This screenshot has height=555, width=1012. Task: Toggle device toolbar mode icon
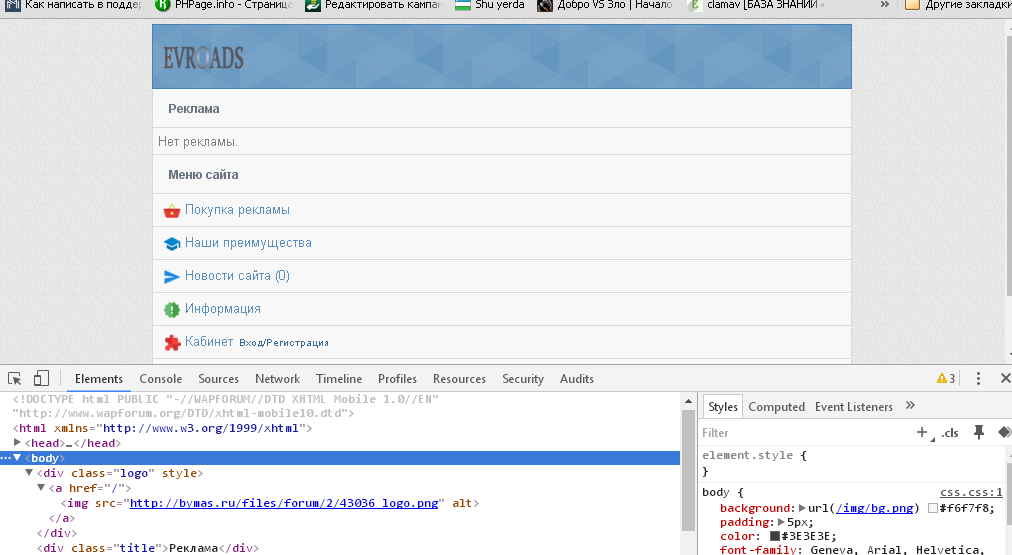click(41, 379)
